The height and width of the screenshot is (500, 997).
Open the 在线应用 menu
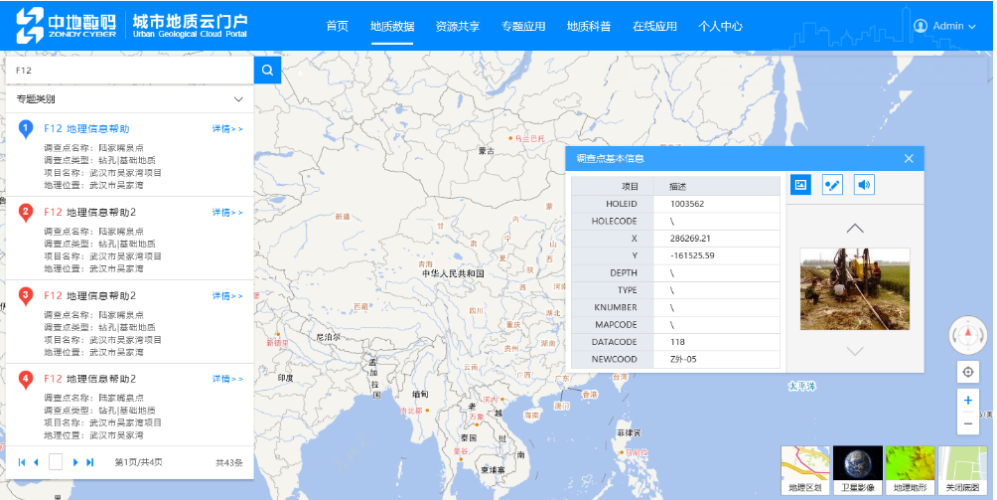[x=655, y=27]
